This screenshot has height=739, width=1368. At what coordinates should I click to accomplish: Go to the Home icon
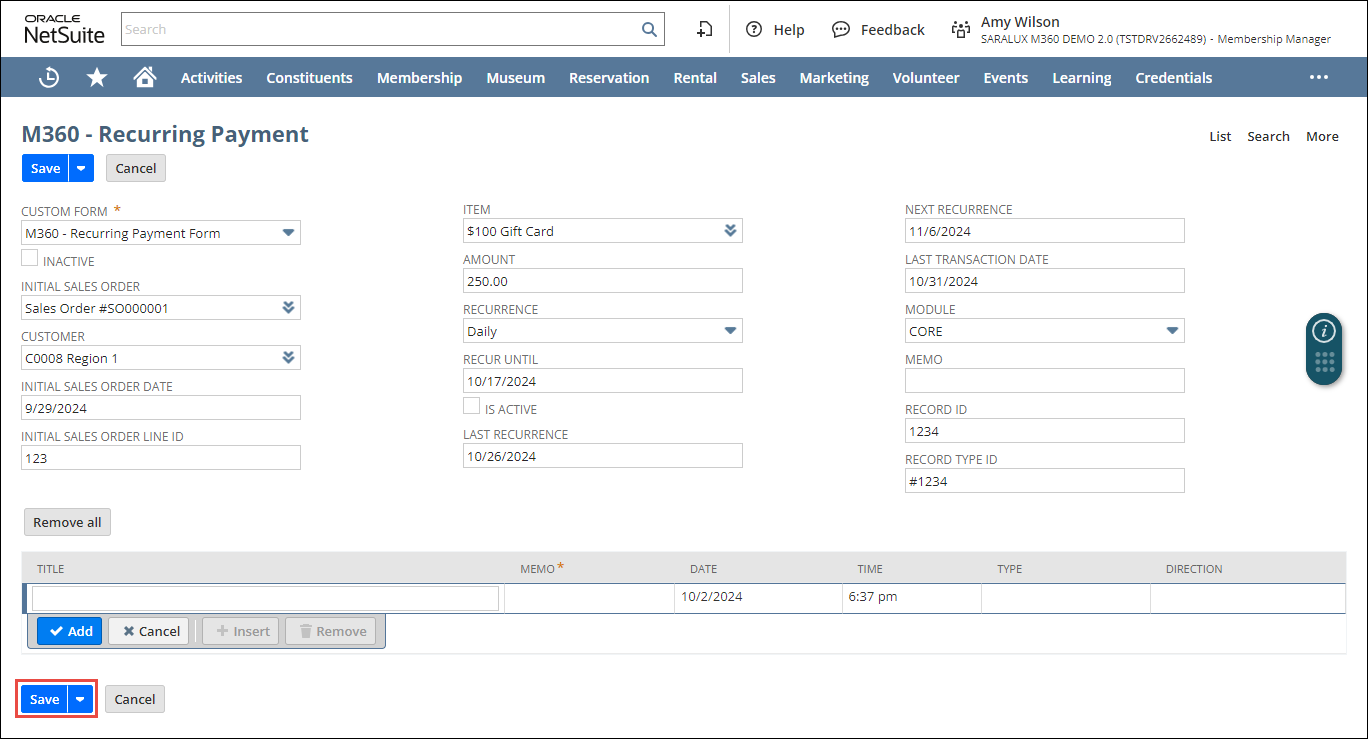[145, 77]
